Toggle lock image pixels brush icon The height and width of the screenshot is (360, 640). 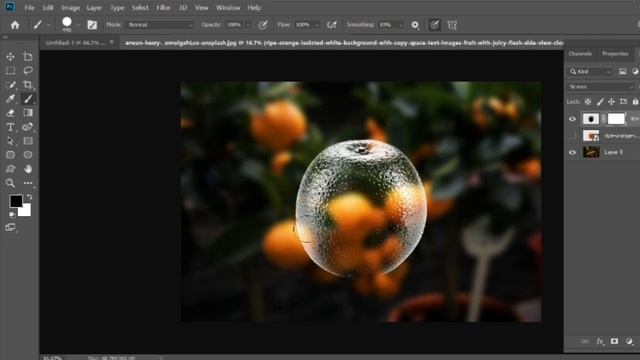pyautogui.click(x=600, y=102)
